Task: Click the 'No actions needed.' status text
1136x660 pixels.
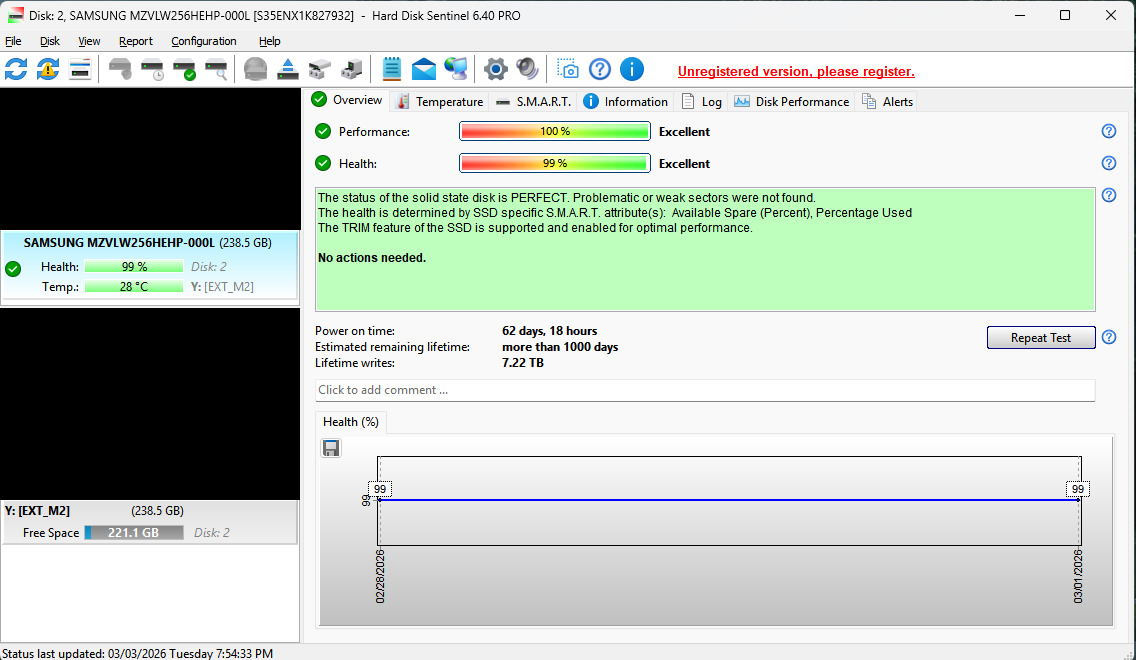Action: (x=372, y=258)
